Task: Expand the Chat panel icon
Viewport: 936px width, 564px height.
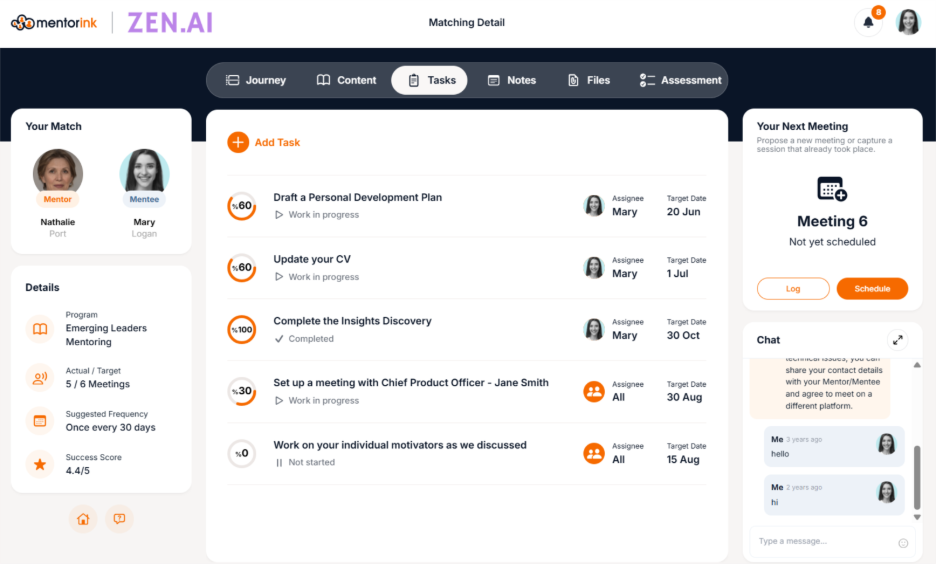Action: coord(897,340)
